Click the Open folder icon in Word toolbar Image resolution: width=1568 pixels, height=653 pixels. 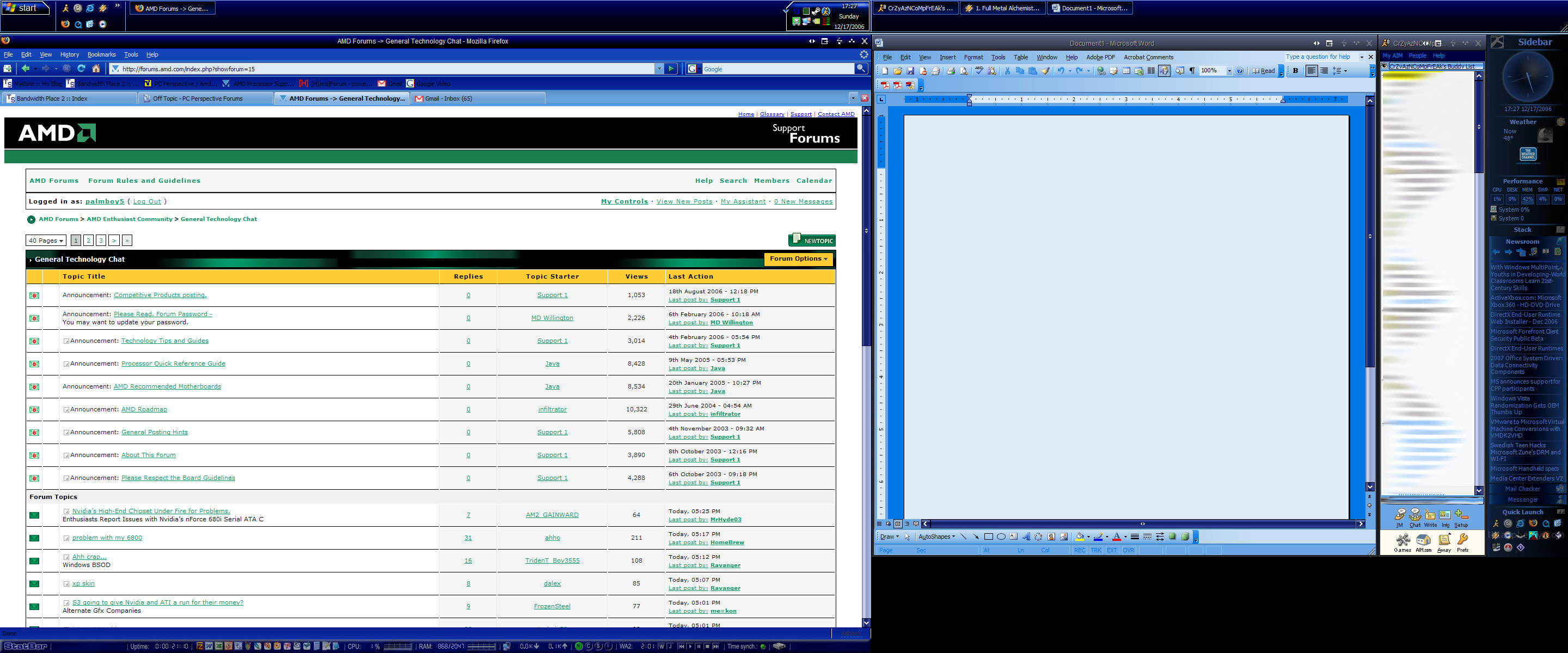coord(898,71)
